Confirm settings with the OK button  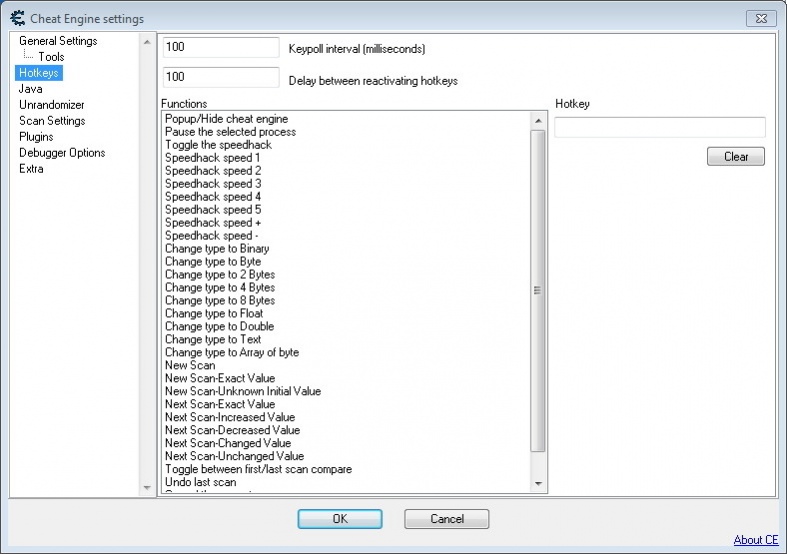339,519
